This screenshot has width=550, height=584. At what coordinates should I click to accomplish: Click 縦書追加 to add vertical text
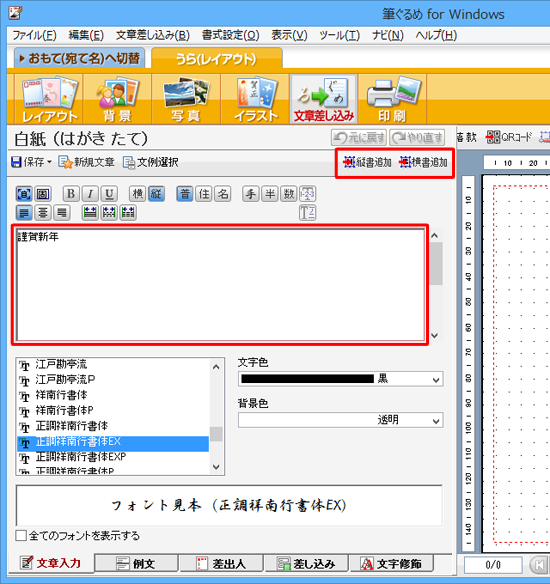coord(367,162)
